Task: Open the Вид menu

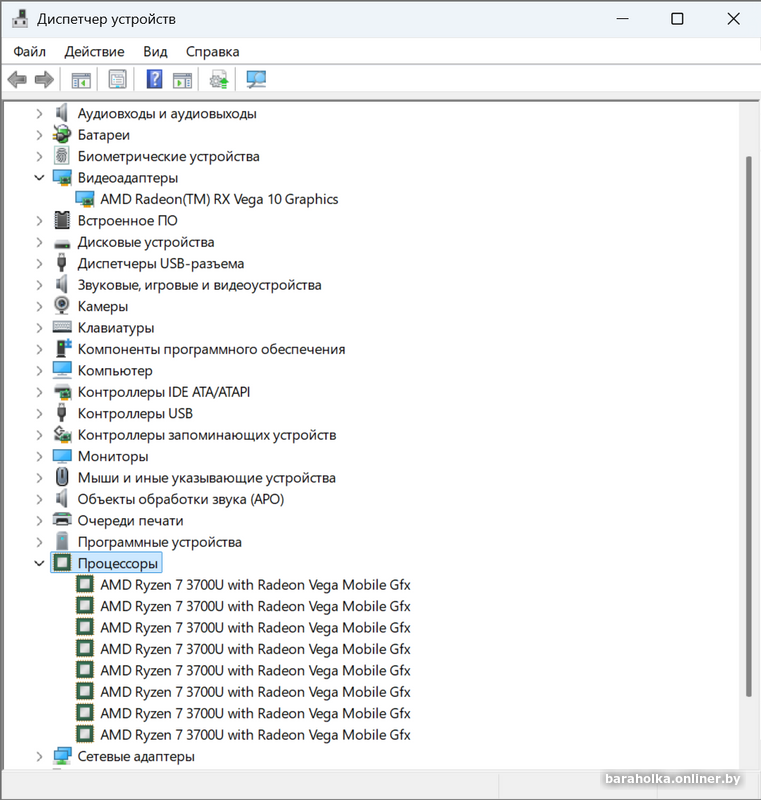Action: [155, 52]
